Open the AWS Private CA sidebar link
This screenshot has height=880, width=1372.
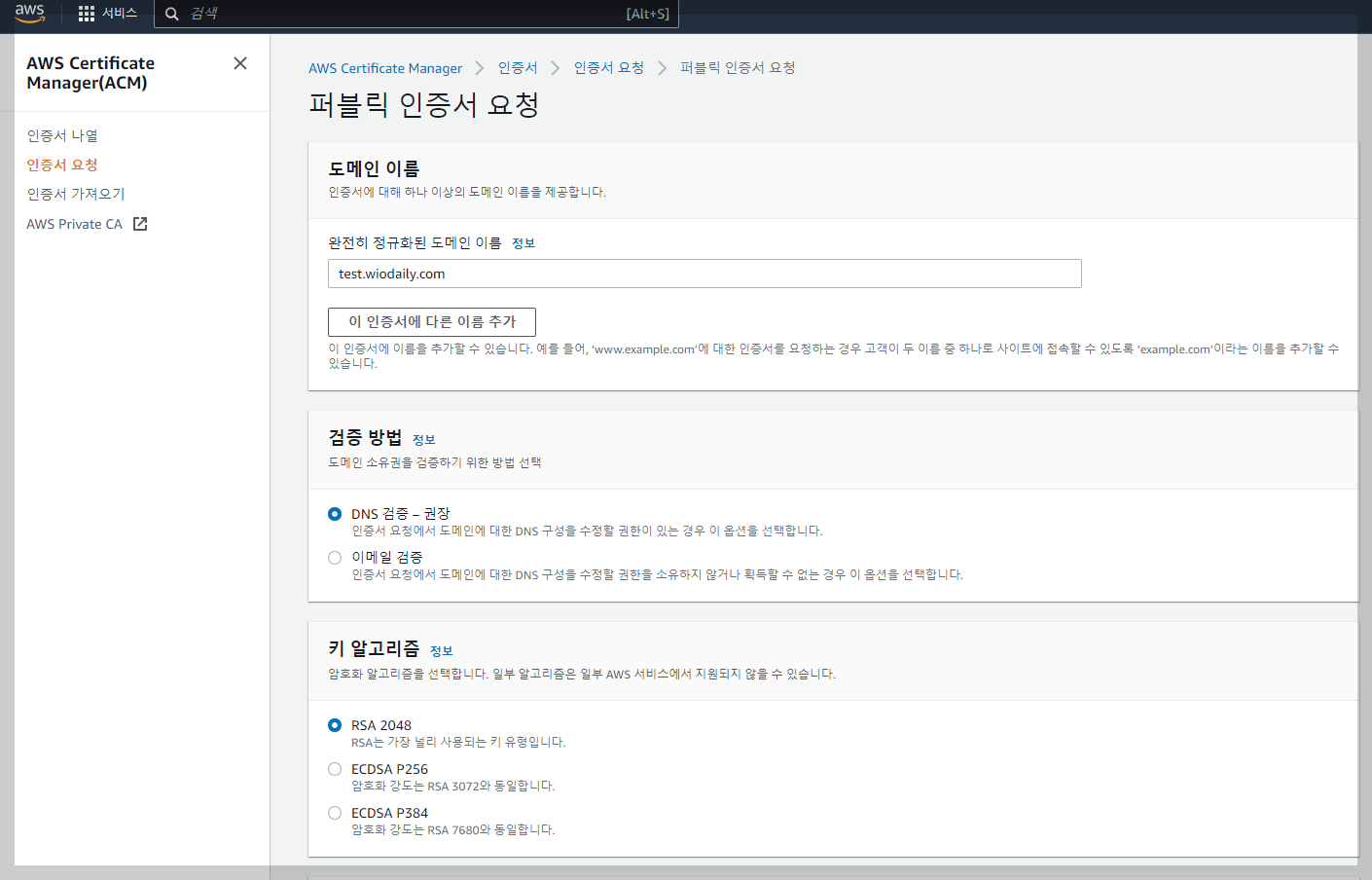point(75,224)
